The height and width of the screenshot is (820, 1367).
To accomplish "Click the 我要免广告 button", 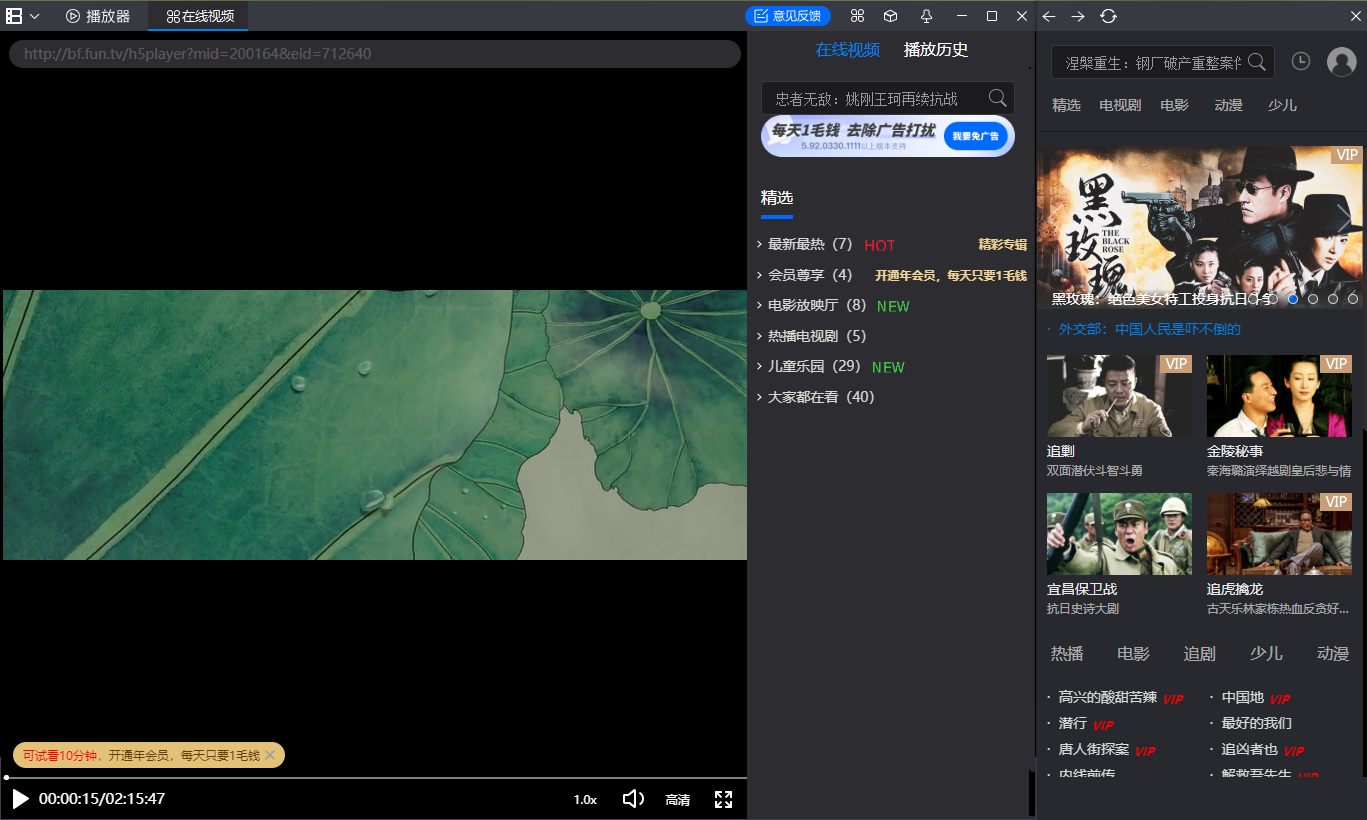I will [x=975, y=136].
